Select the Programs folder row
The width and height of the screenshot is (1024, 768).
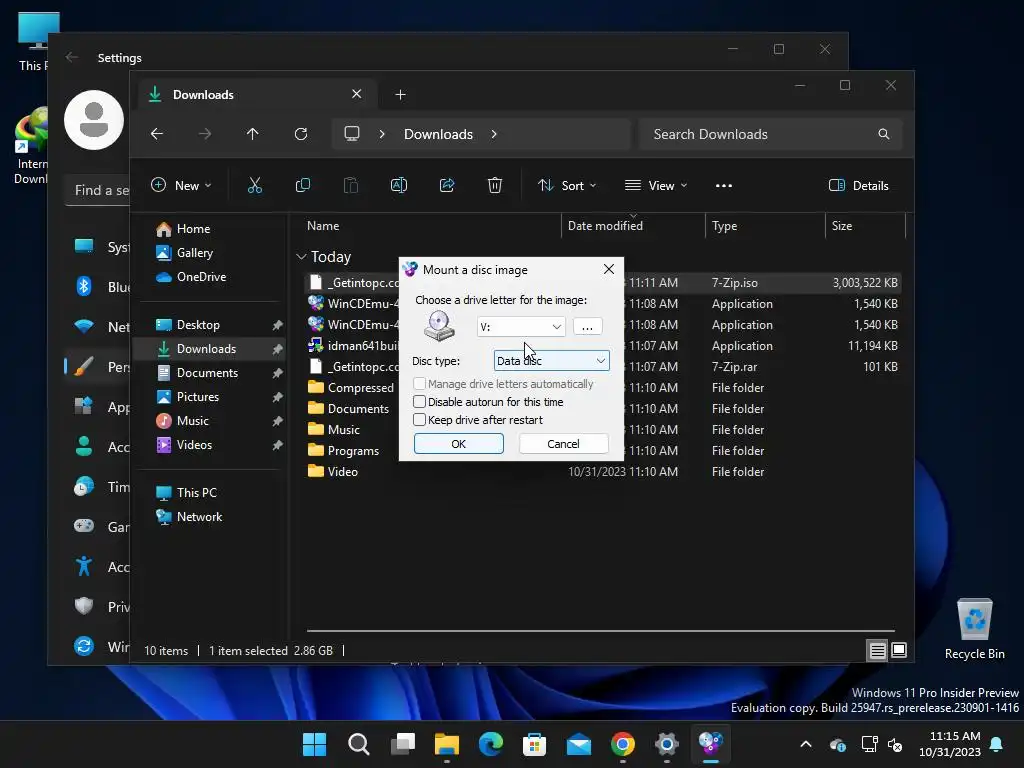[x=601, y=451]
